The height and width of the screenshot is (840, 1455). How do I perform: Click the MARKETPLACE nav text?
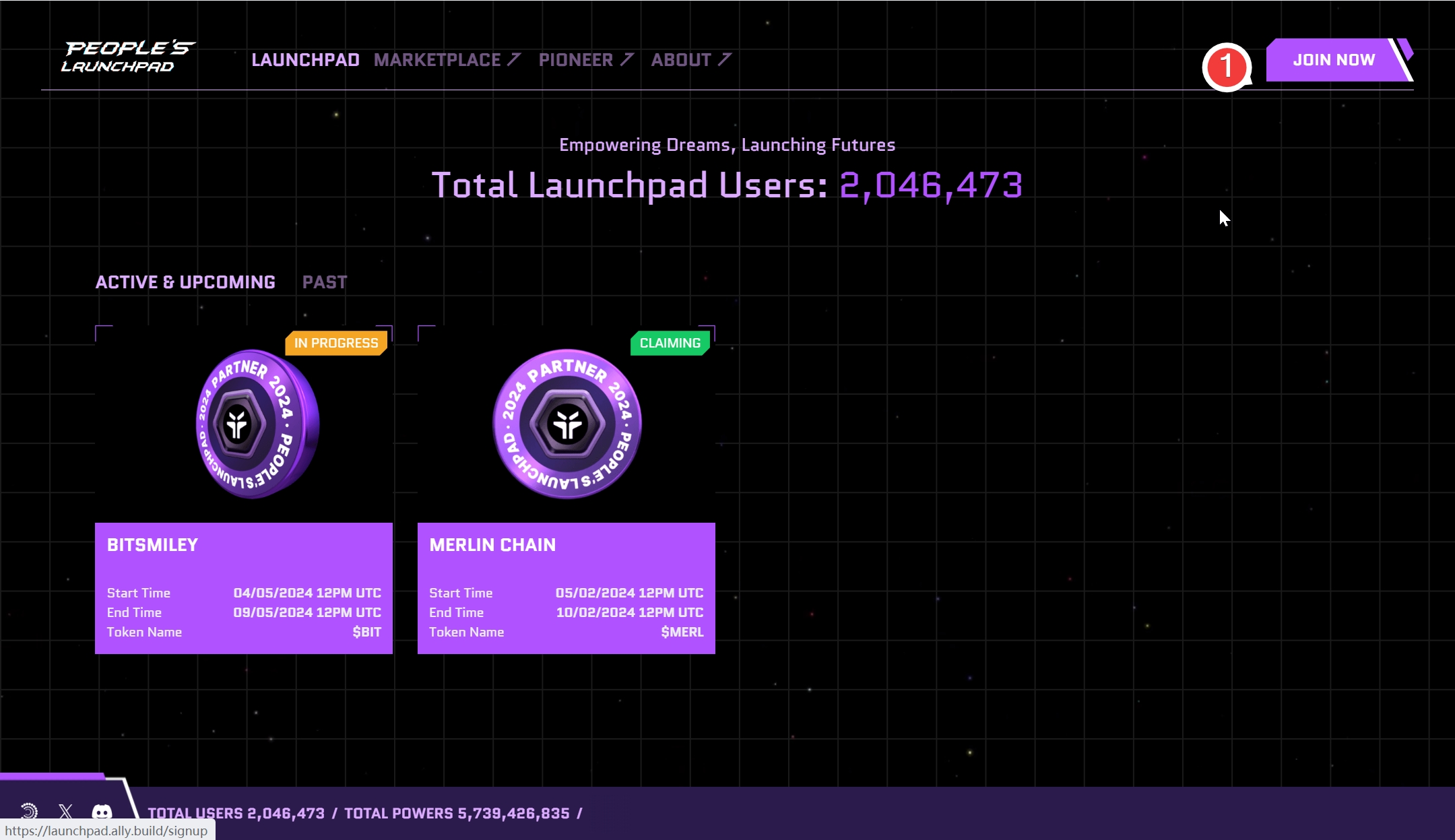point(437,60)
